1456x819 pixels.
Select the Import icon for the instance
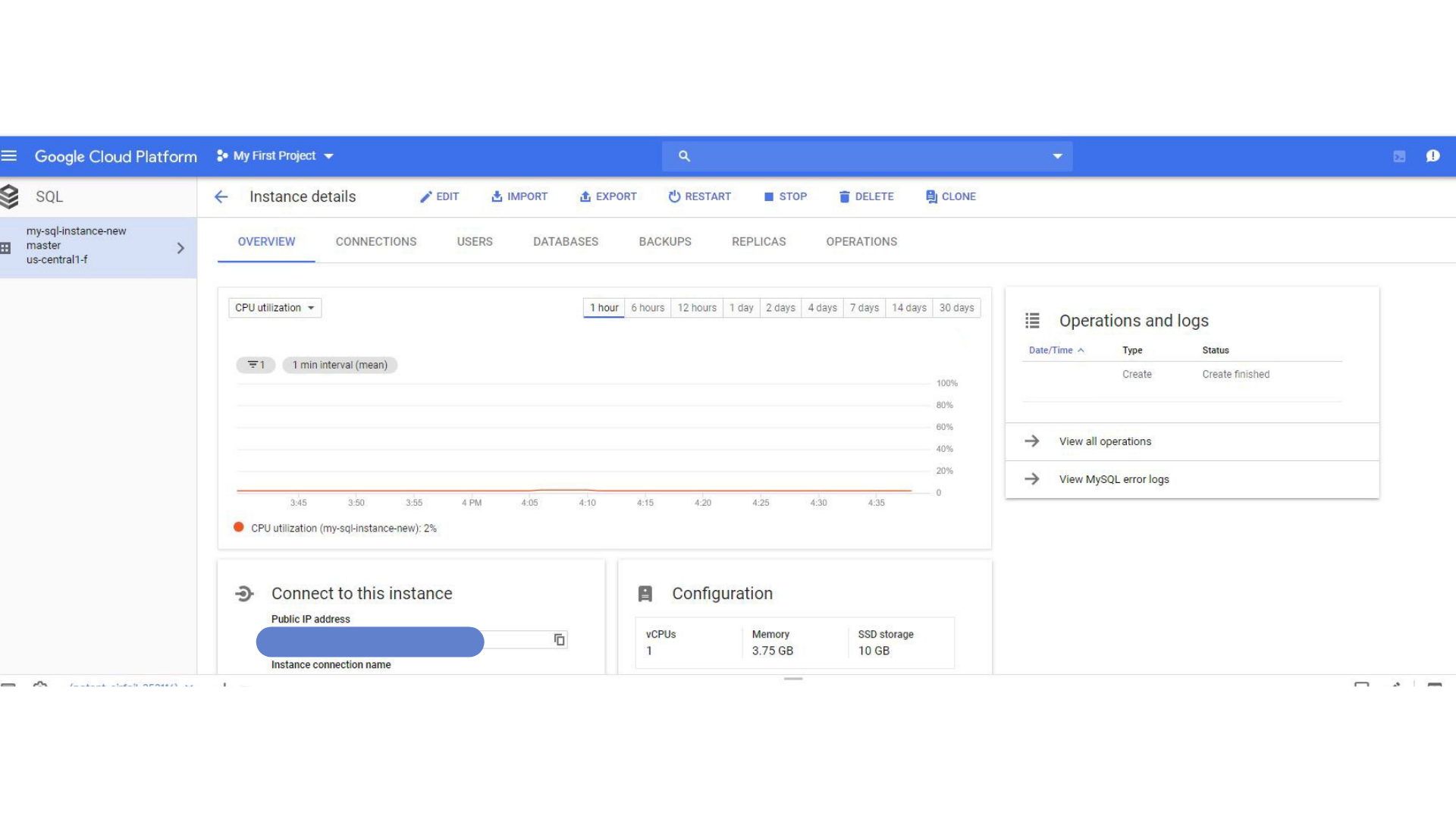point(497,196)
